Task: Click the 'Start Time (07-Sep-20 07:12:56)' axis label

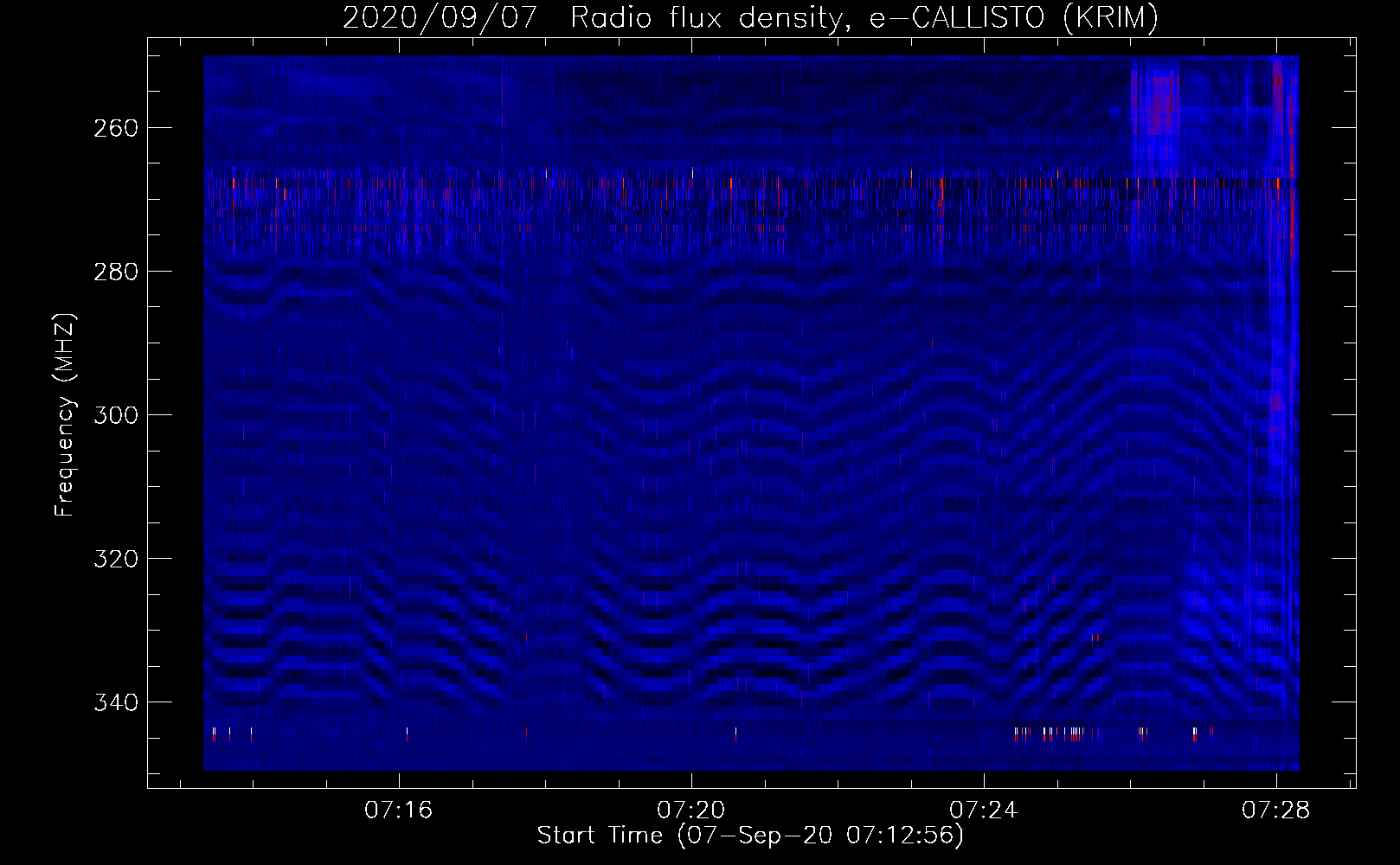Action: pyautogui.click(x=750, y=835)
